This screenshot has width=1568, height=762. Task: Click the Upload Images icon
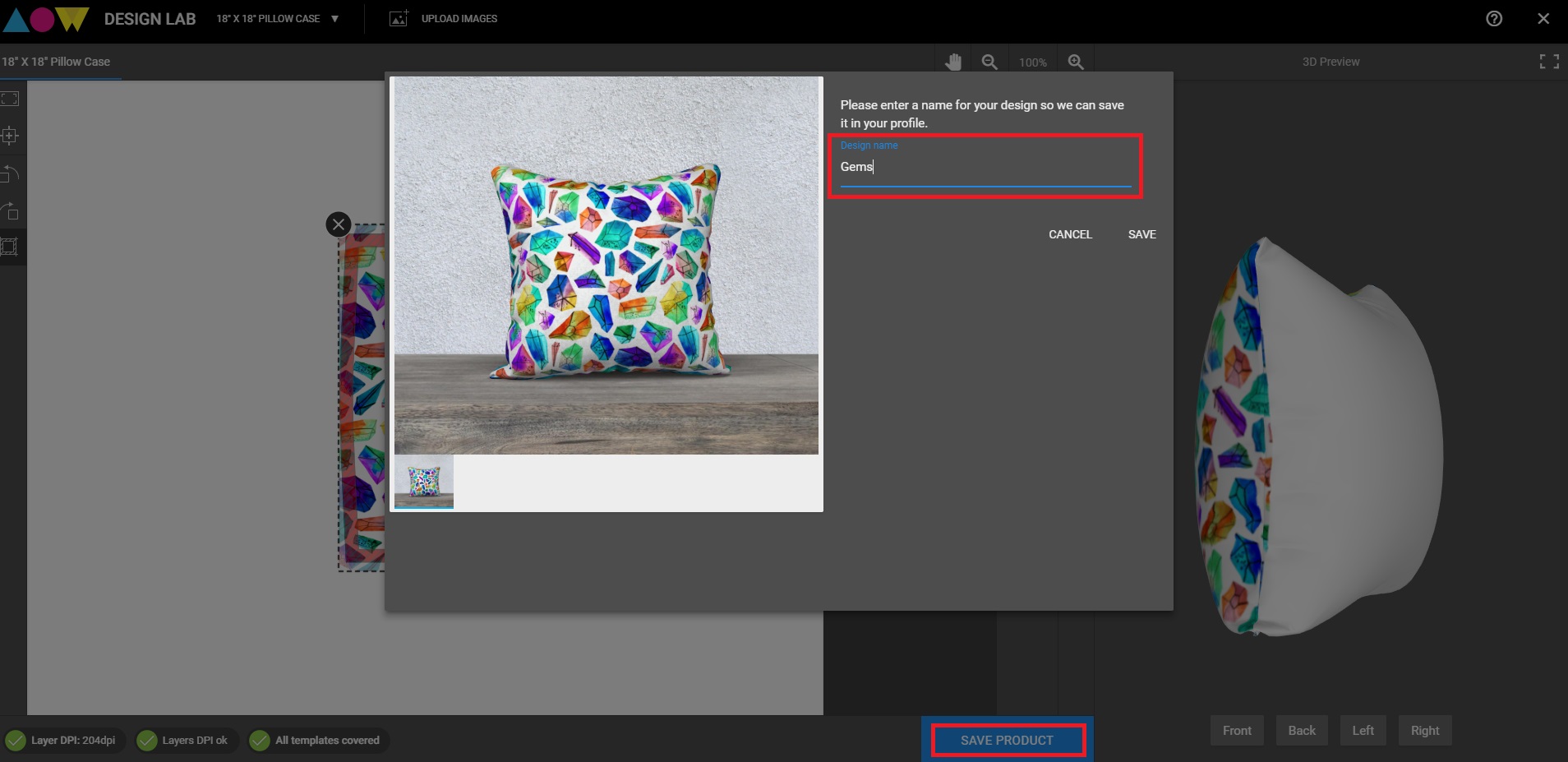point(399,18)
